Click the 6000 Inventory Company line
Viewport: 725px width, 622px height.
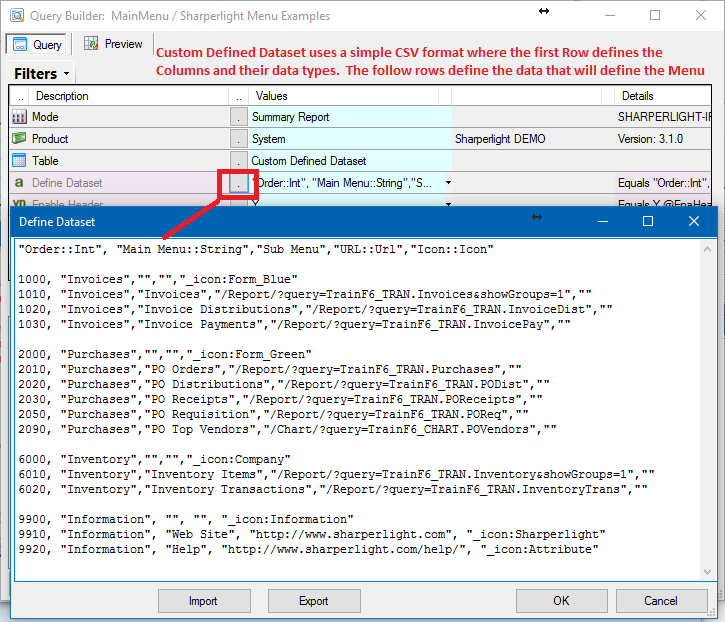[154, 459]
